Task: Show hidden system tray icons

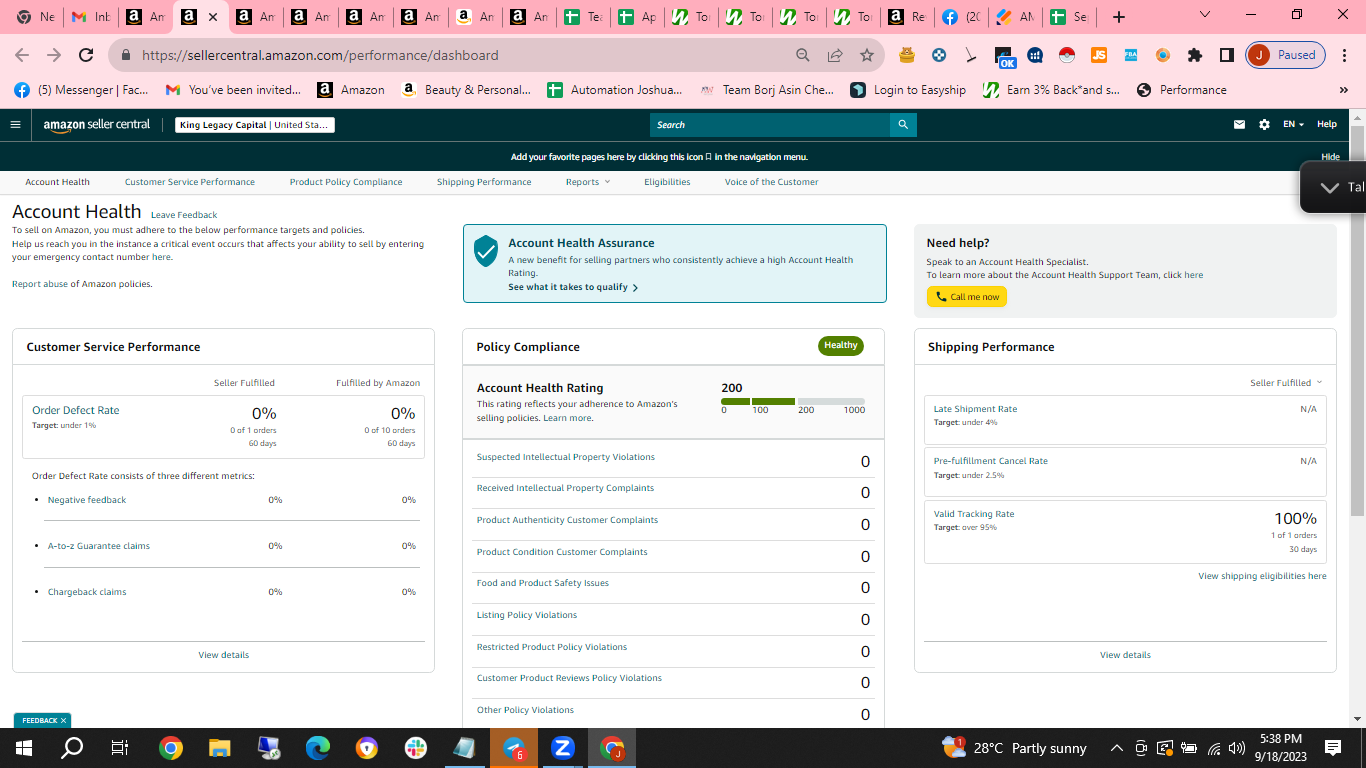Action: pos(1116,748)
